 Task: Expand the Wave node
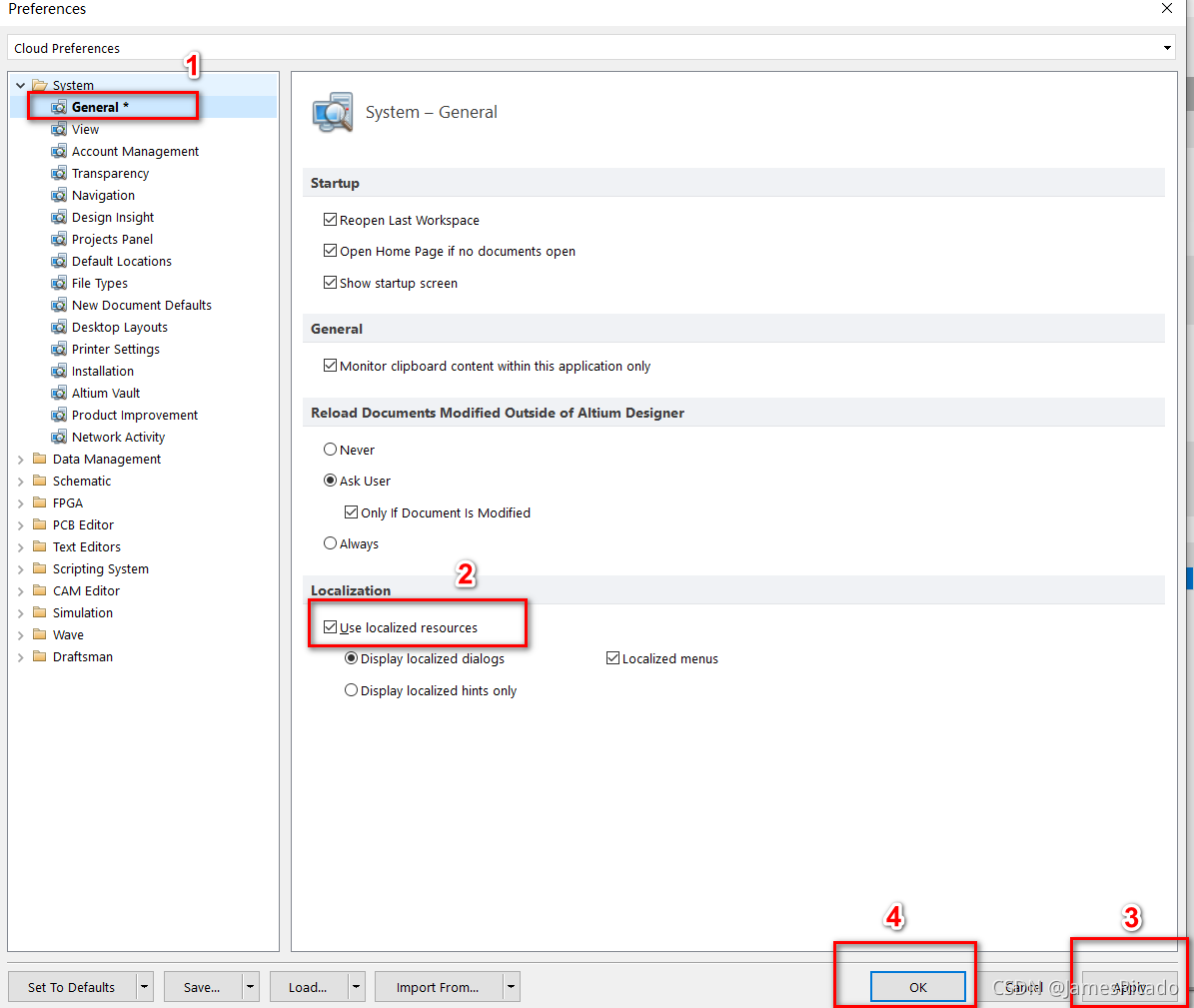pyautogui.click(x=21, y=635)
